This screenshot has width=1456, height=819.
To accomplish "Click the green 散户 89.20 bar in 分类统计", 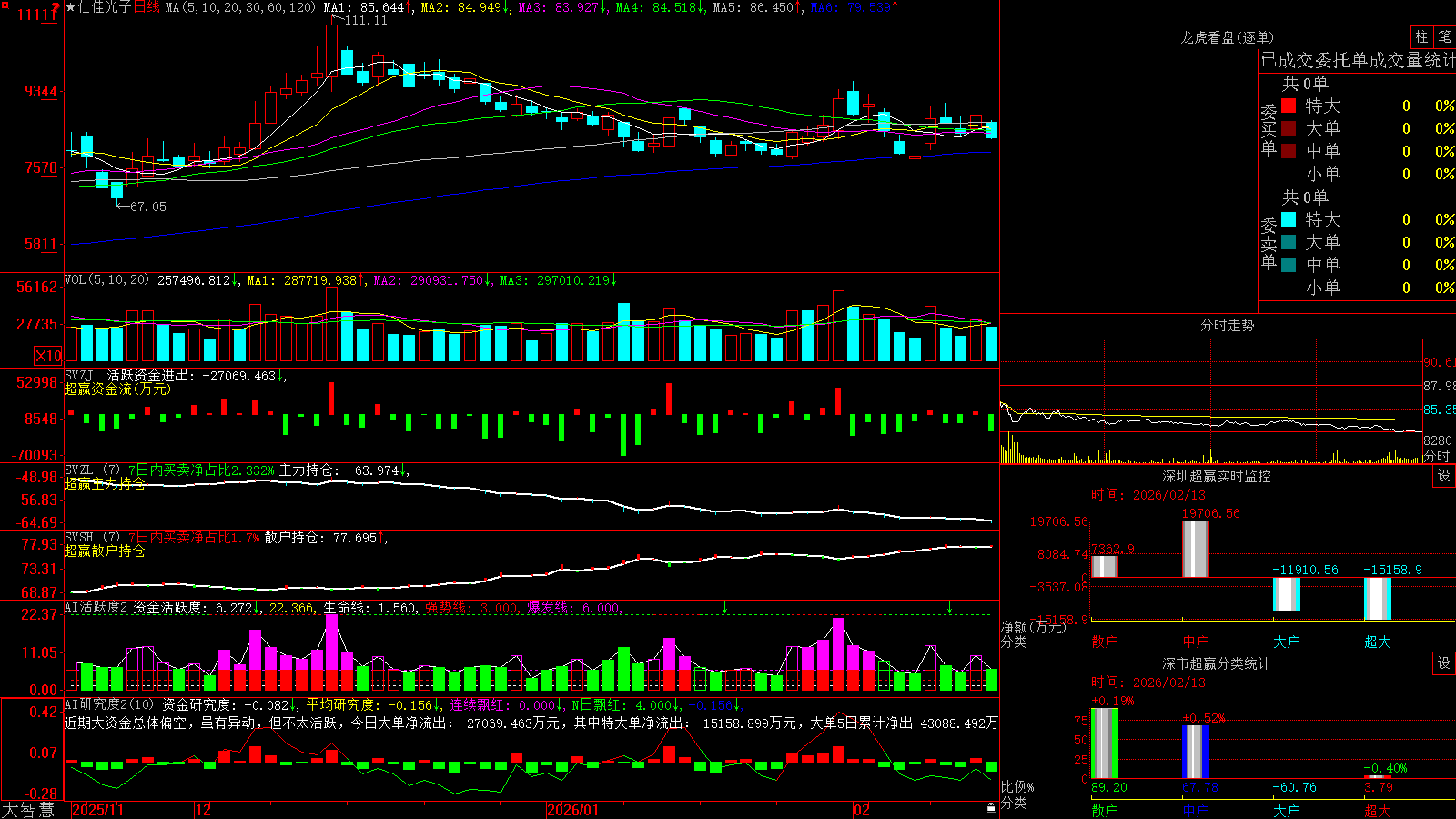I will pos(1105,743).
